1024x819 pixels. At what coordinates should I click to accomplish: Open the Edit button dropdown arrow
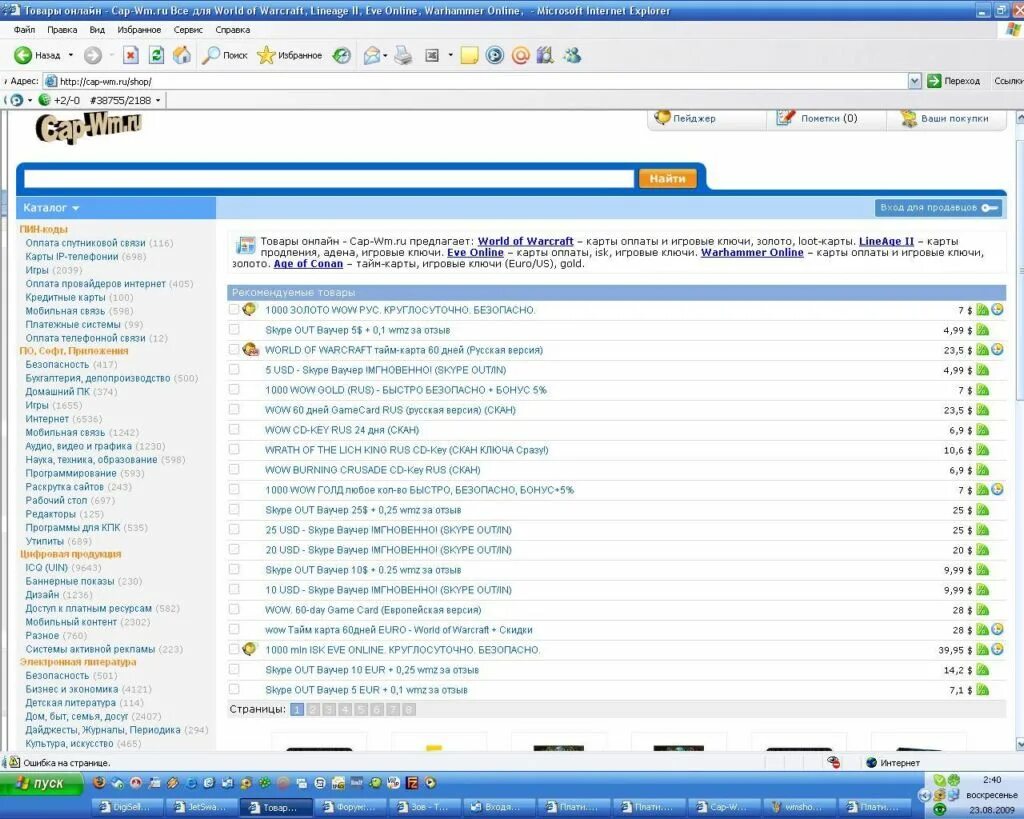pyautogui.click(x=450, y=56)
